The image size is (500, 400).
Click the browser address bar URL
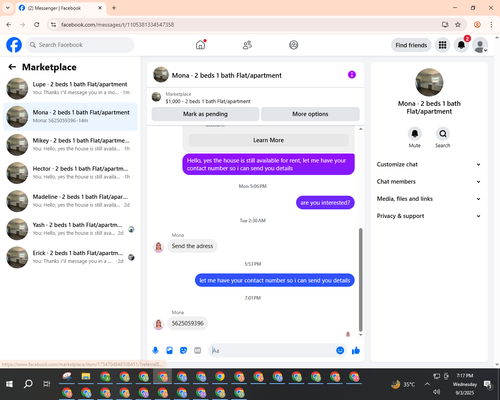tap(117, 25)
